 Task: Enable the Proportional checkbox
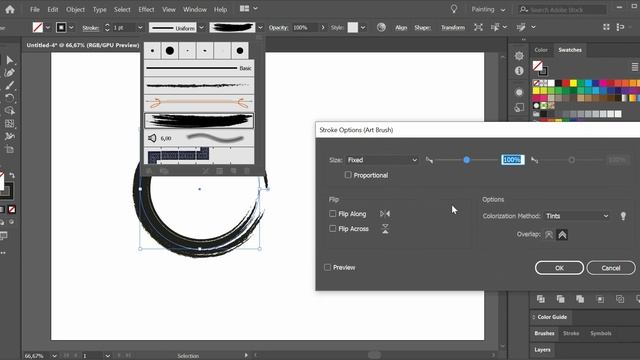click(348, 175)
